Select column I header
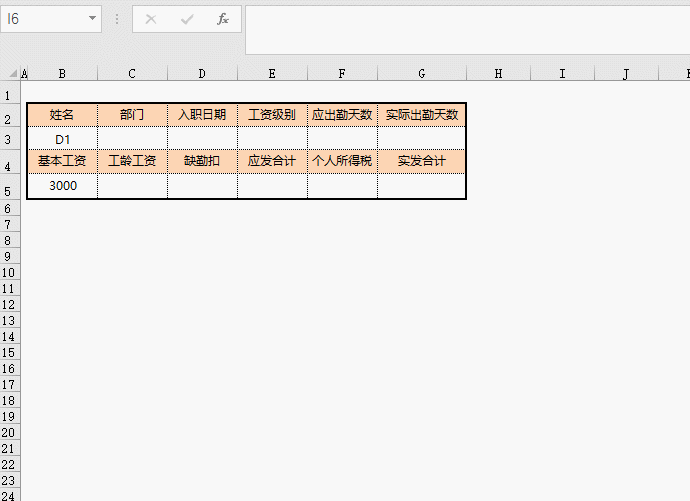 click(562, 73)
